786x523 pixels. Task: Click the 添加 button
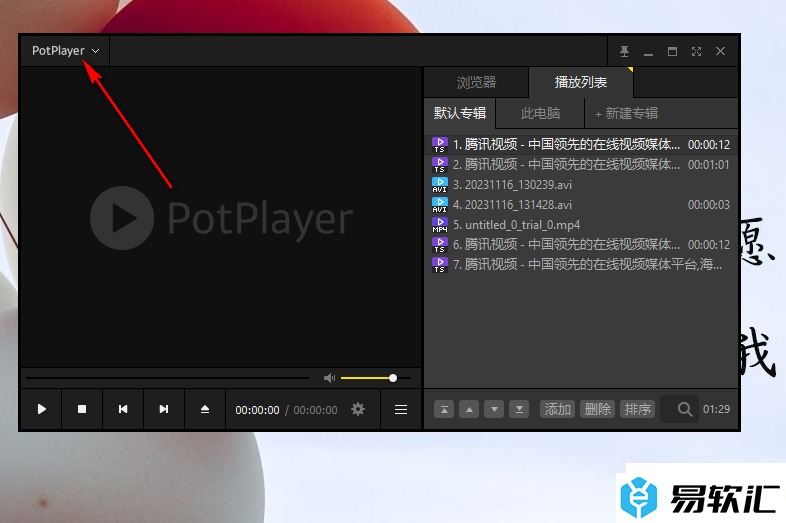pyautogui.click(x=557, y=409)
